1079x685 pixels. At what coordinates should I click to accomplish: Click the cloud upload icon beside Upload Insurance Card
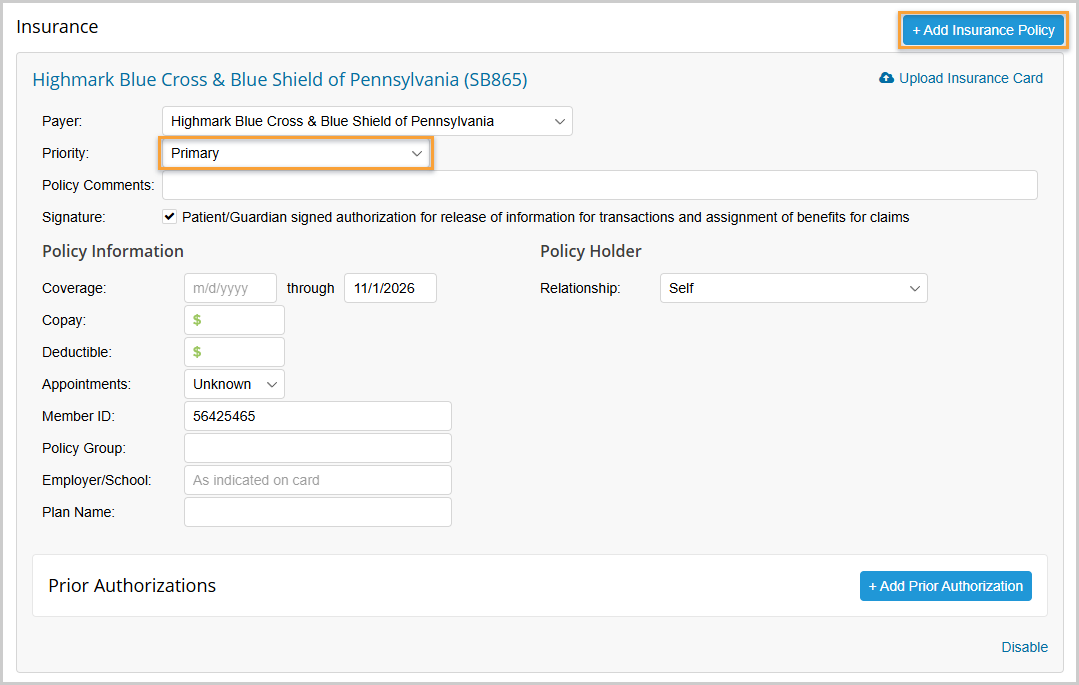[886, 78]
